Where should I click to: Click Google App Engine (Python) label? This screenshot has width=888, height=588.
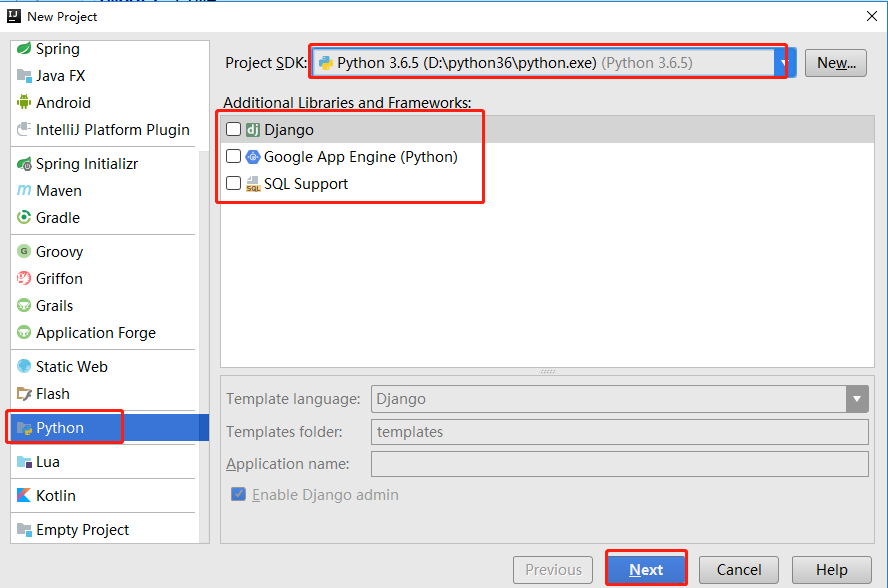pos(360,157)
